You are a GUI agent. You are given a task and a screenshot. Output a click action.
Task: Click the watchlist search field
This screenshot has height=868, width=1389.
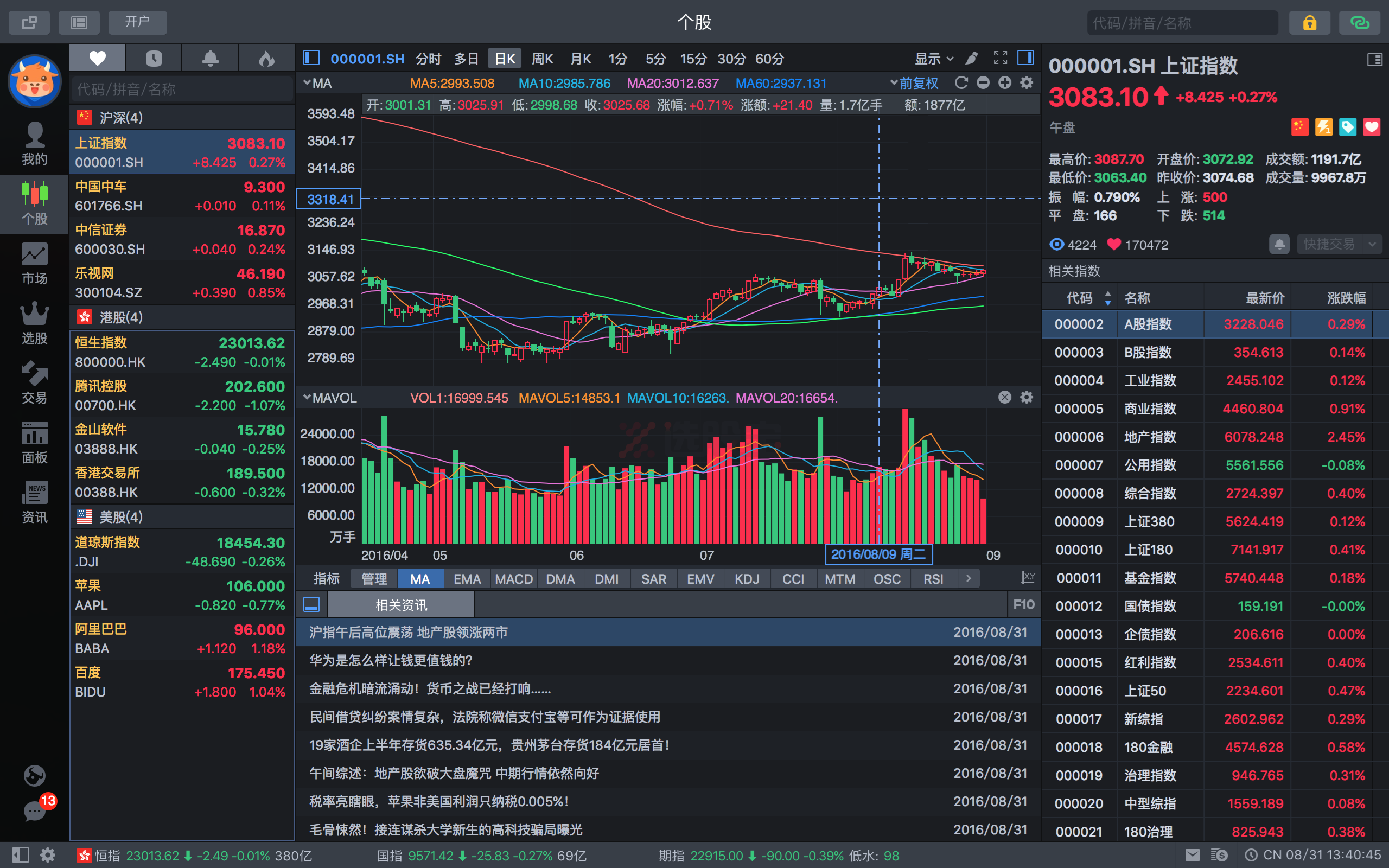182,89
